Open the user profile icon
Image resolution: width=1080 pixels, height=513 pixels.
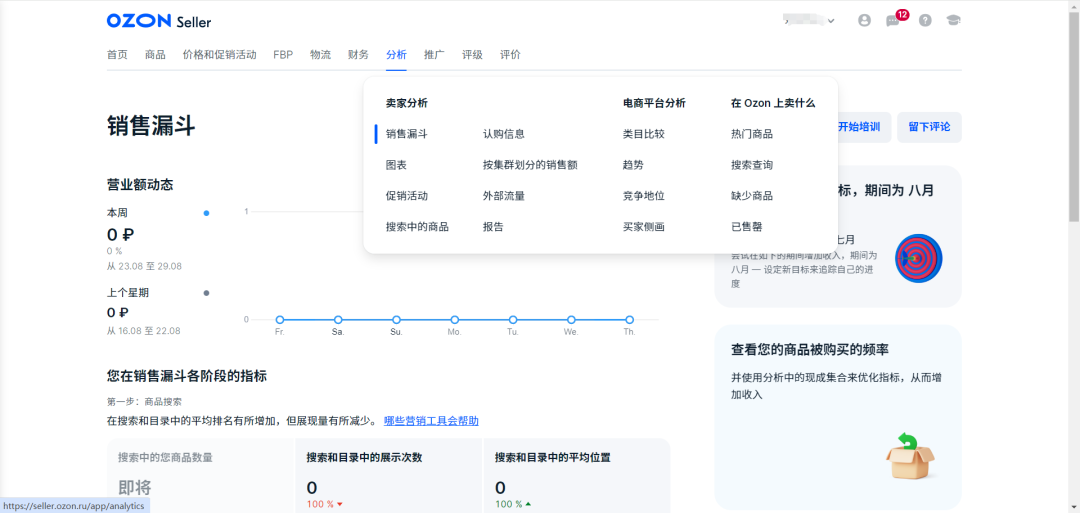pyautogui.click(x=864, y=21)
